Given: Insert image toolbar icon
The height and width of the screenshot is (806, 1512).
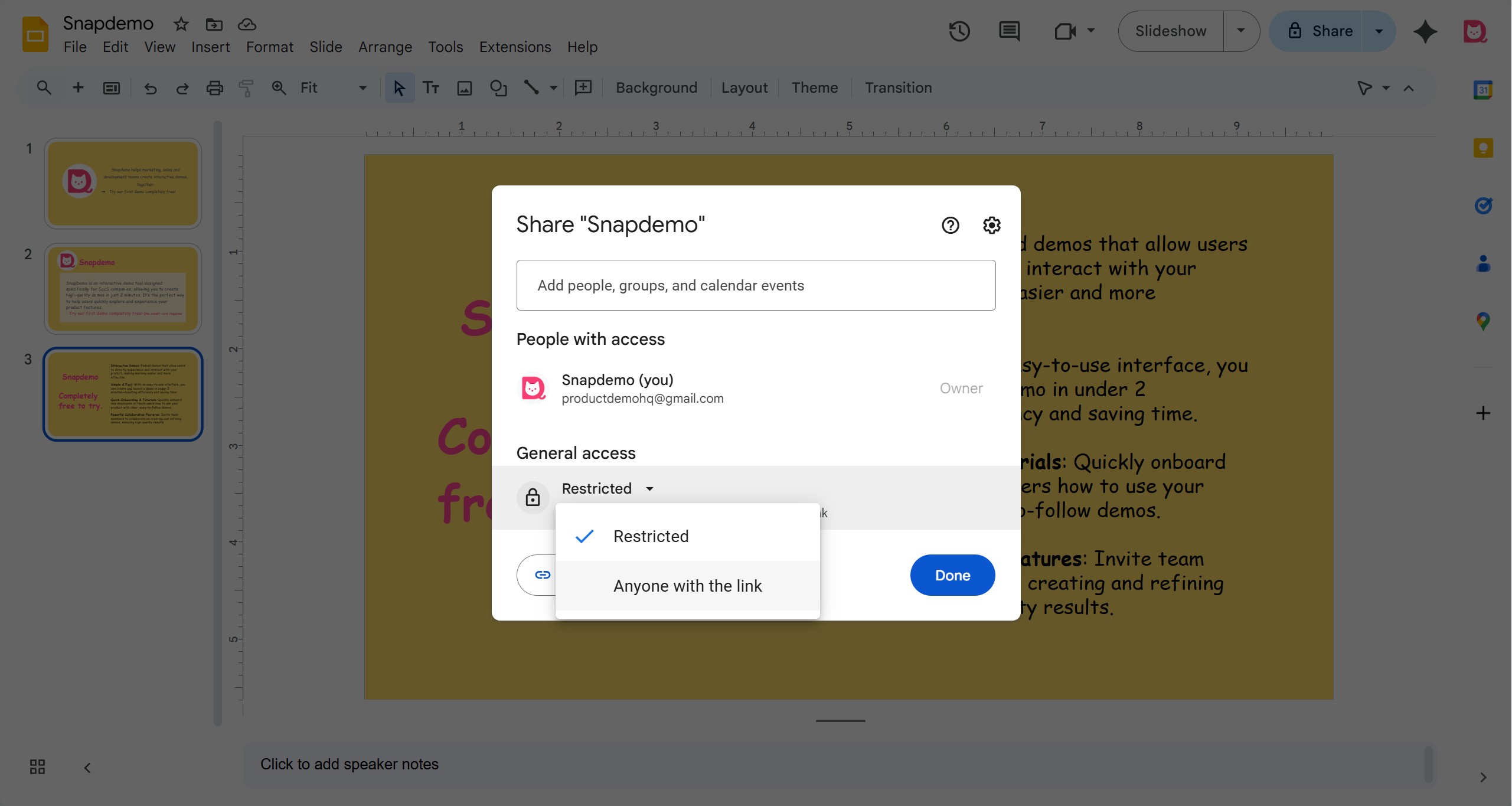Looking at the screenshot, I should pos(465,88).
